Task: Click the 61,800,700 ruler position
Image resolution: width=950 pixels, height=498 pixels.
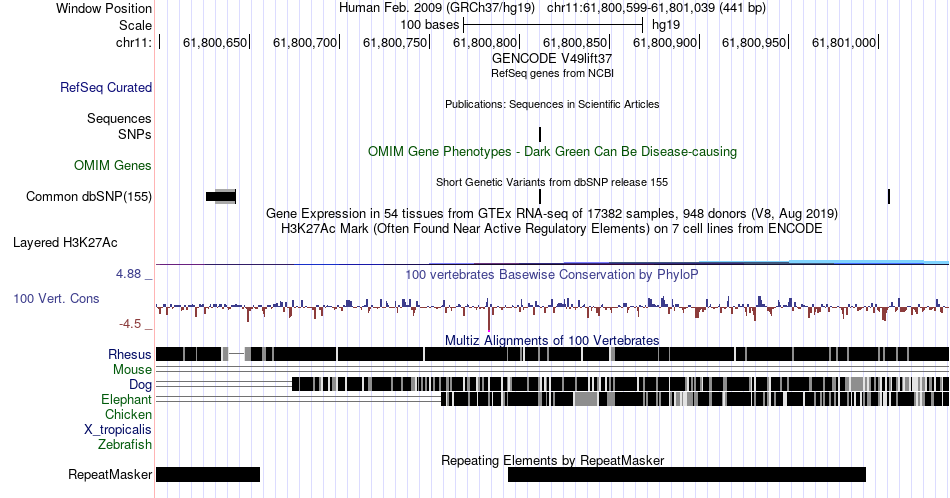Action: click(x=305, y=42)
